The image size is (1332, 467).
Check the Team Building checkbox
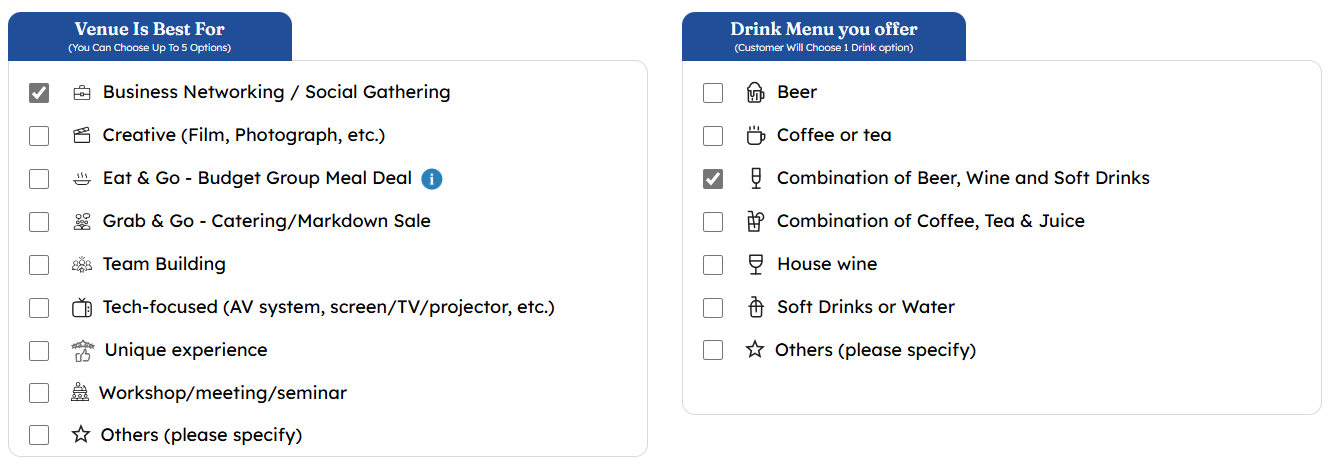point(39,265)
